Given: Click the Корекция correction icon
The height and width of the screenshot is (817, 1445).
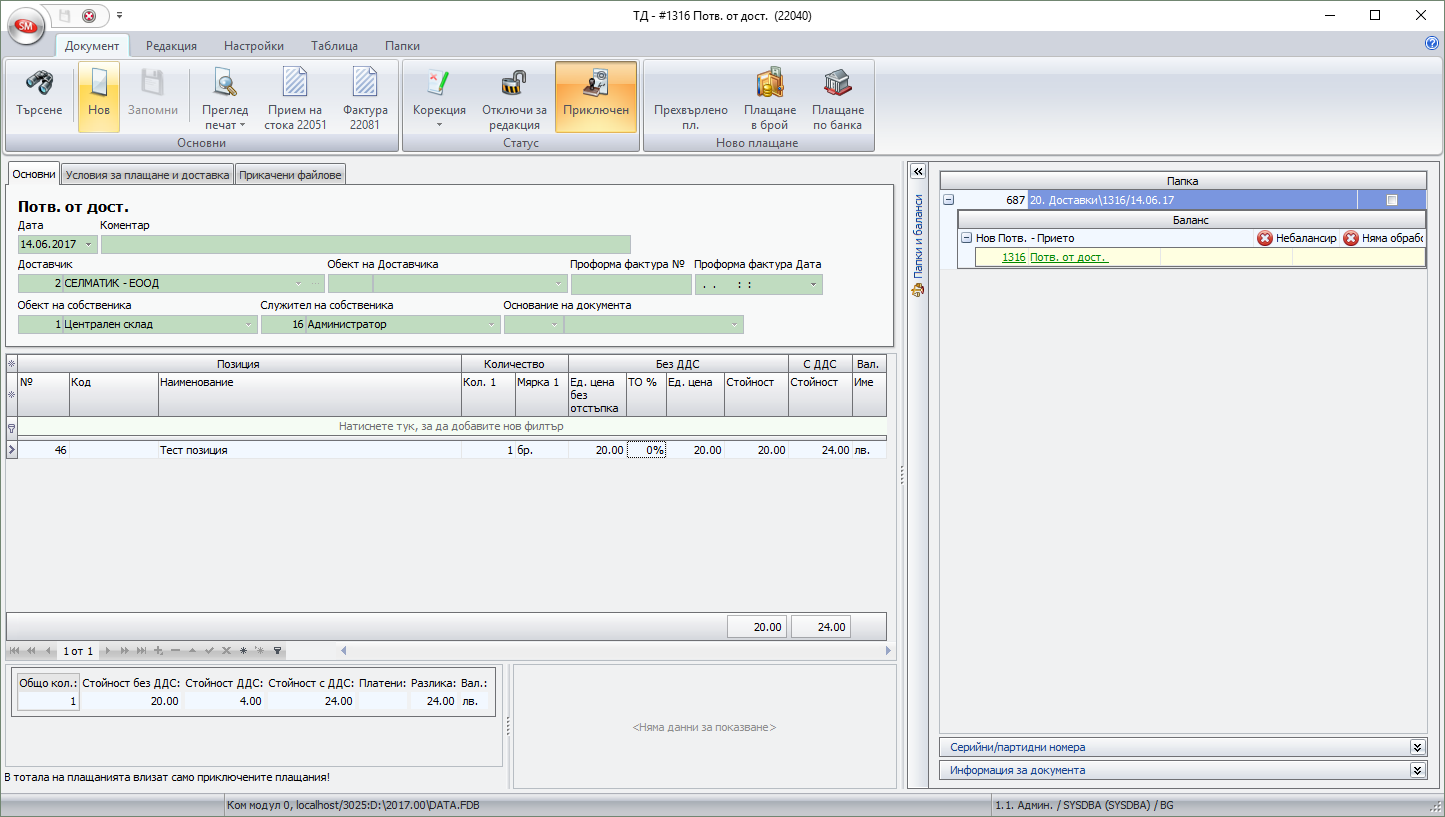Looking at the screenshot, I should (439, 83).
